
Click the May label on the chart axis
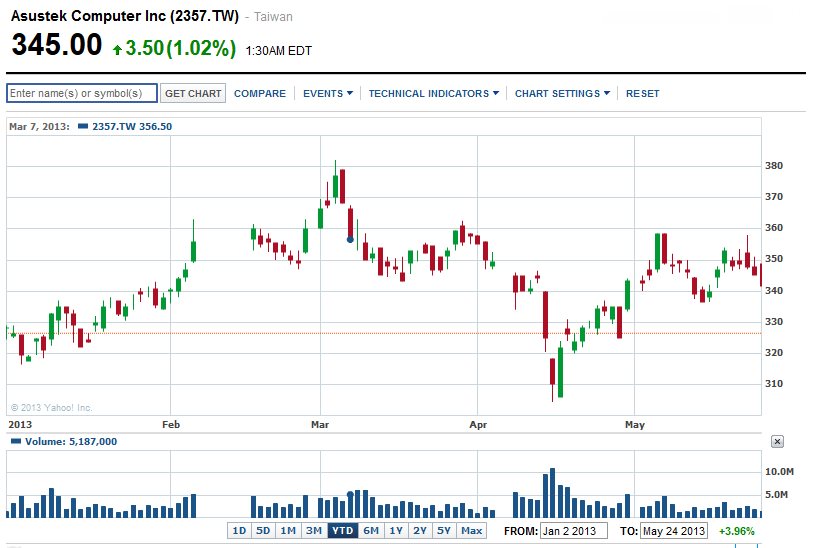point(635,425)
